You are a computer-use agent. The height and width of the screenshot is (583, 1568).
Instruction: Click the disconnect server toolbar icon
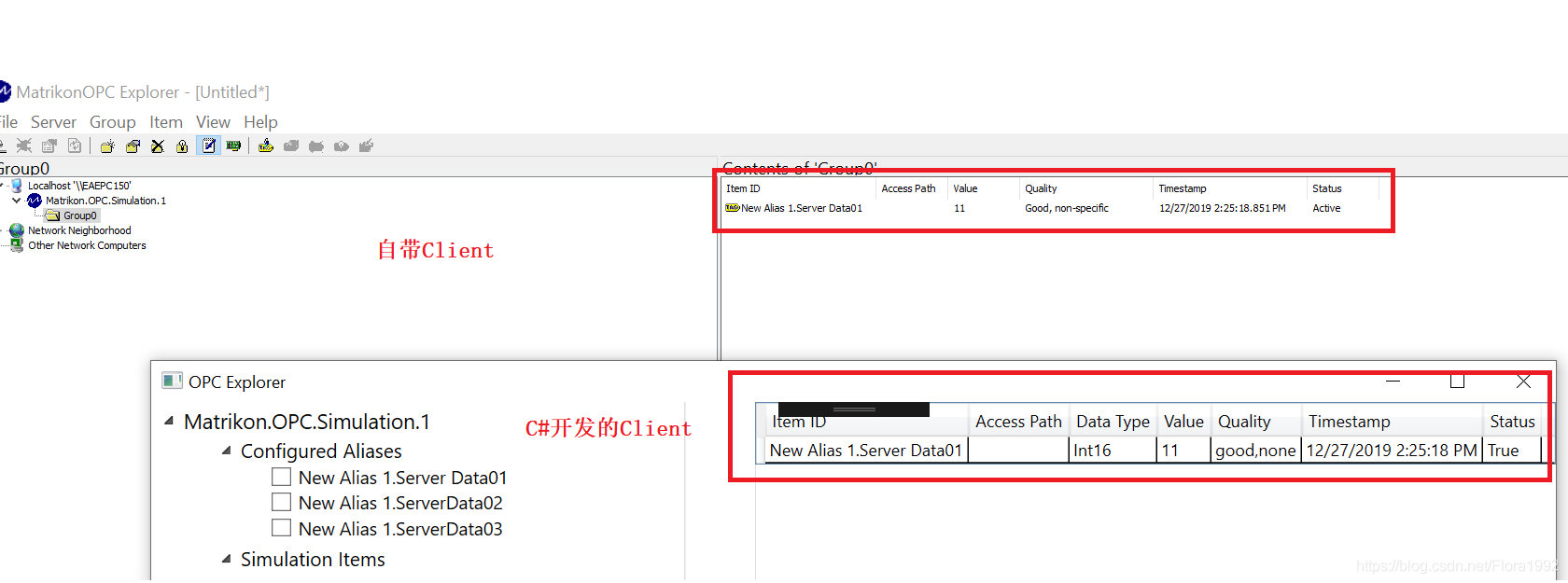[24, 146]
